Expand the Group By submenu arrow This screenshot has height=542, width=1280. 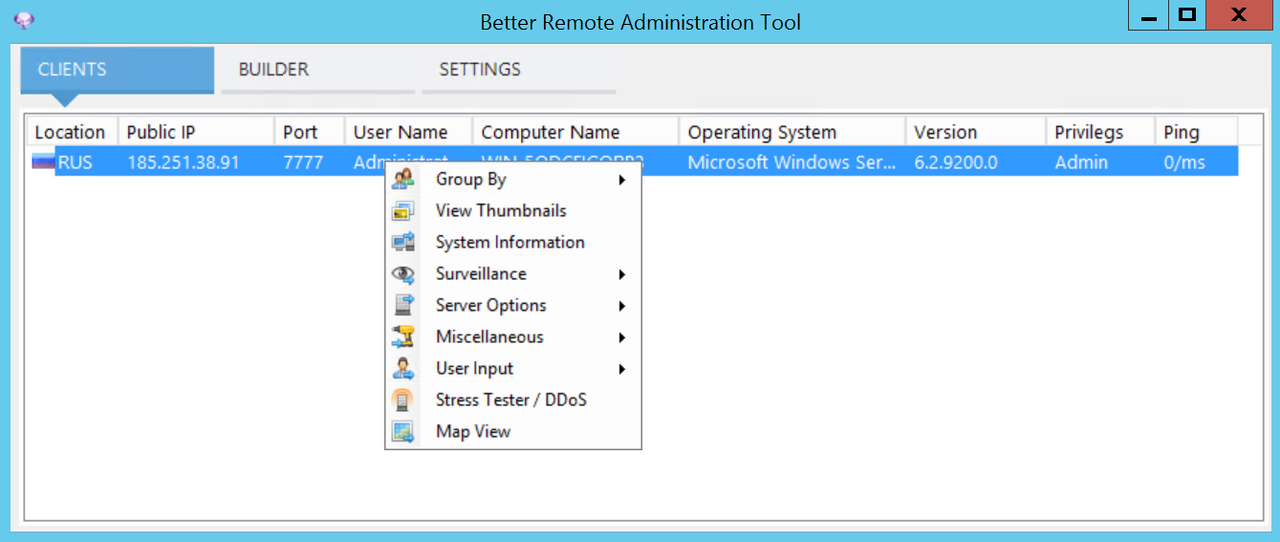coord(622,180)
